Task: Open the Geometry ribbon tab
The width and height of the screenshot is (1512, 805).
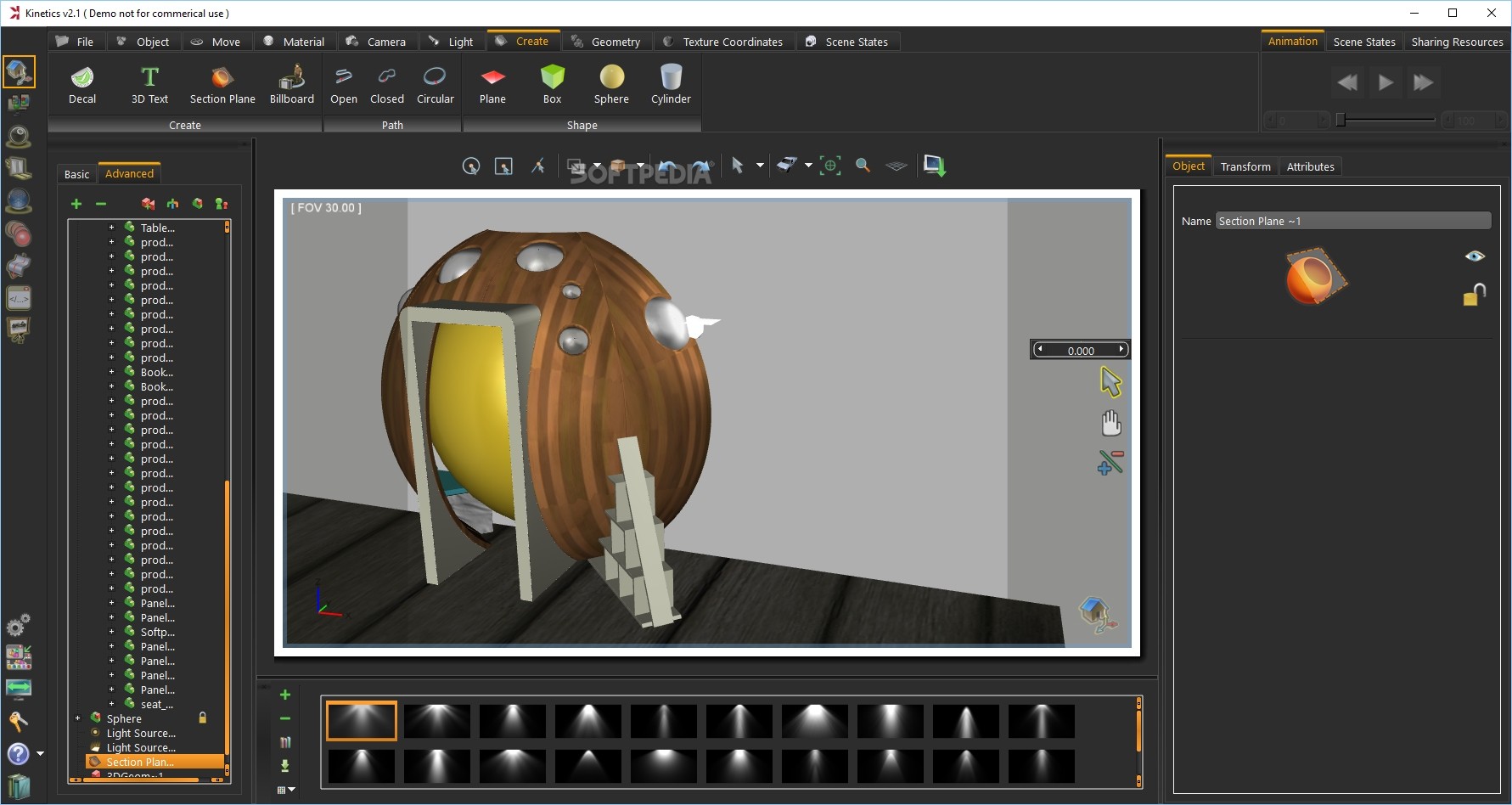Action: 606,42
